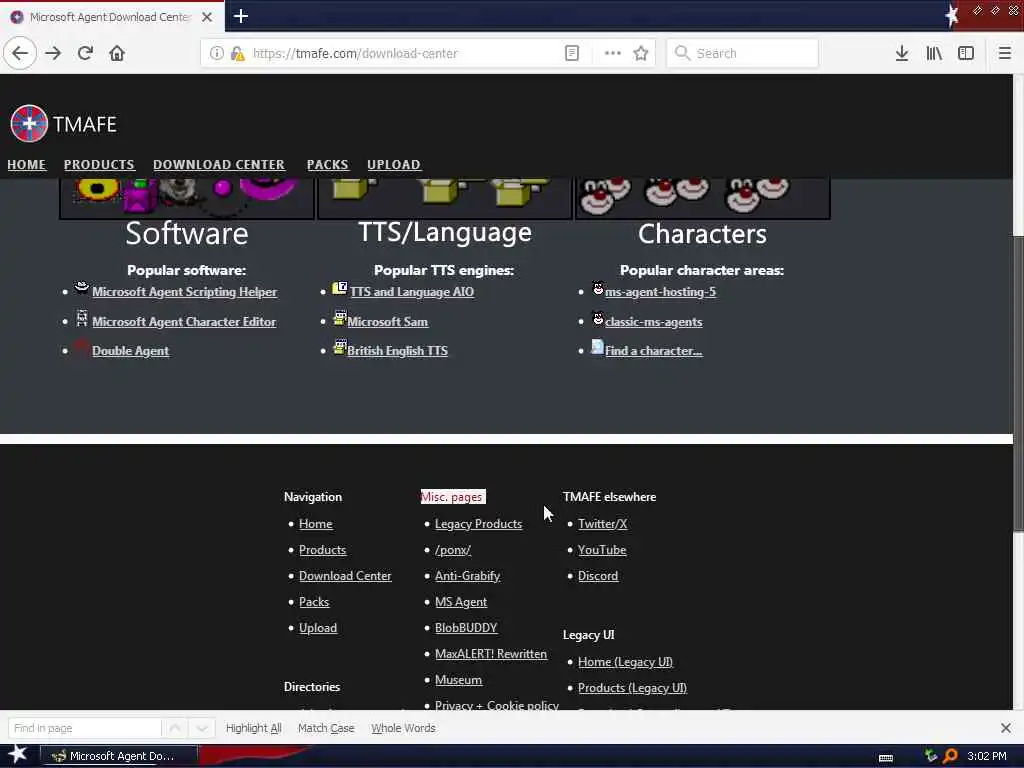Open the downloads arrow icon
1024x768 pixels.
coord(901,53)
